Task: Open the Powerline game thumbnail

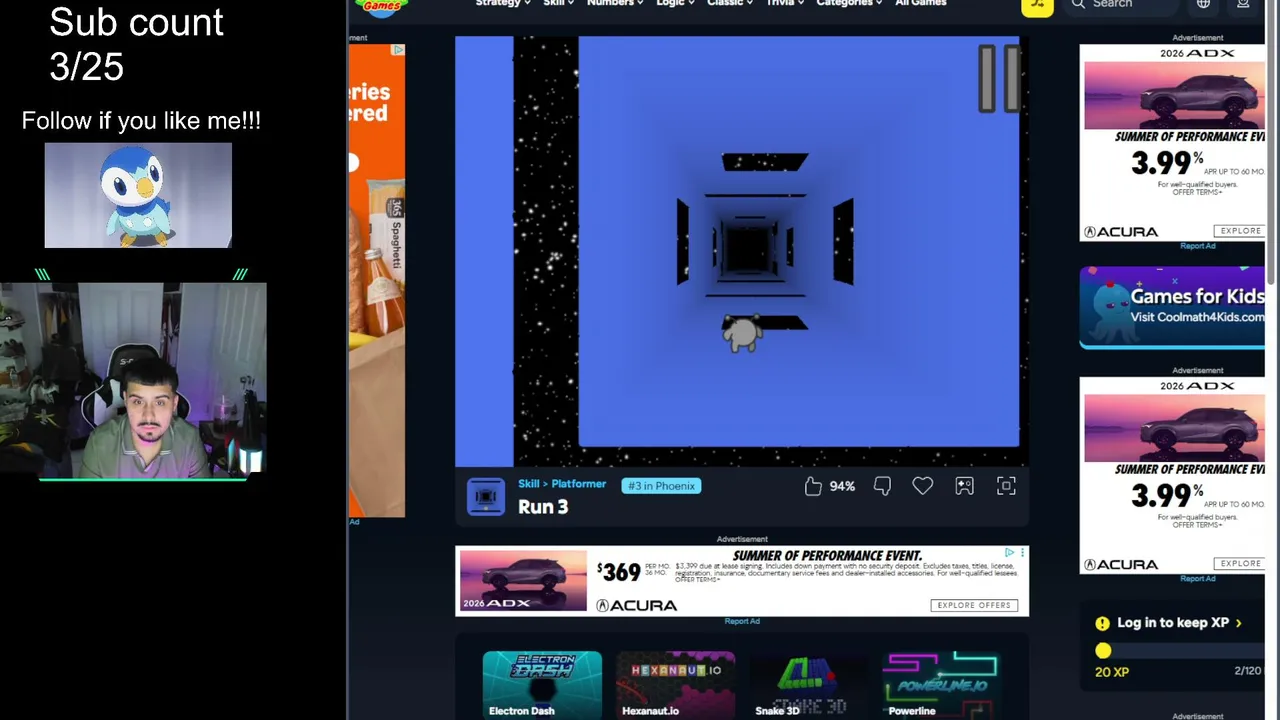Action: pos(941,685)
